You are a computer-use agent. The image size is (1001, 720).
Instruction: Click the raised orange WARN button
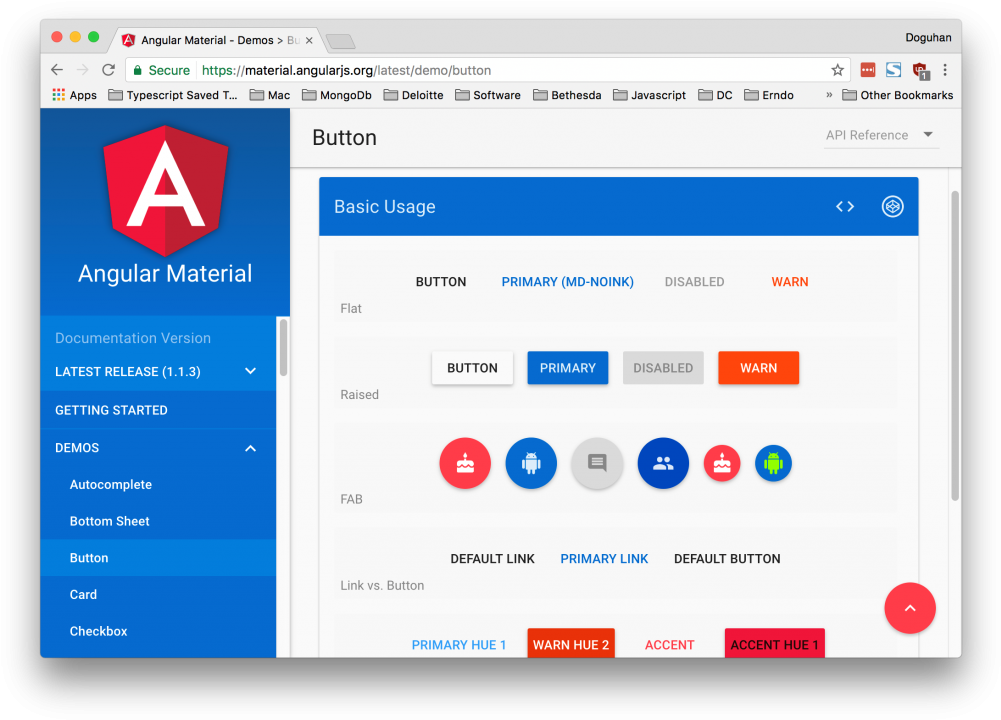click(x=758, y=368)
